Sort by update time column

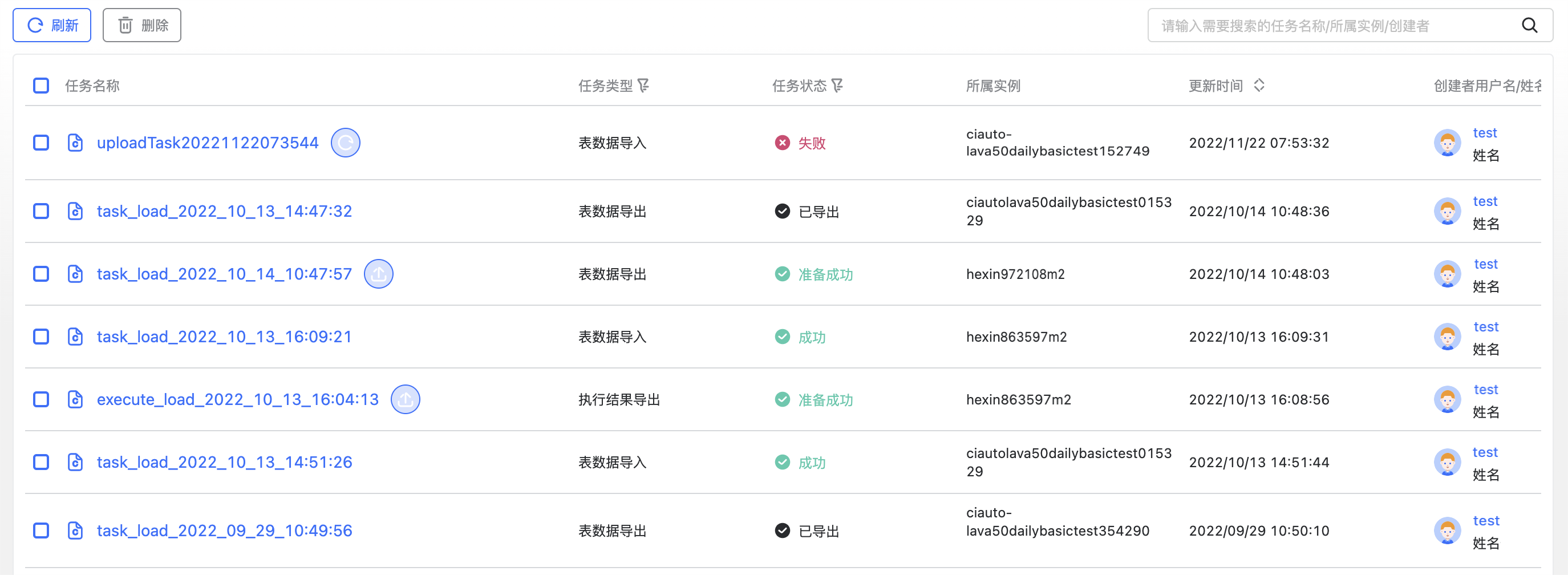click(1259, 86)
